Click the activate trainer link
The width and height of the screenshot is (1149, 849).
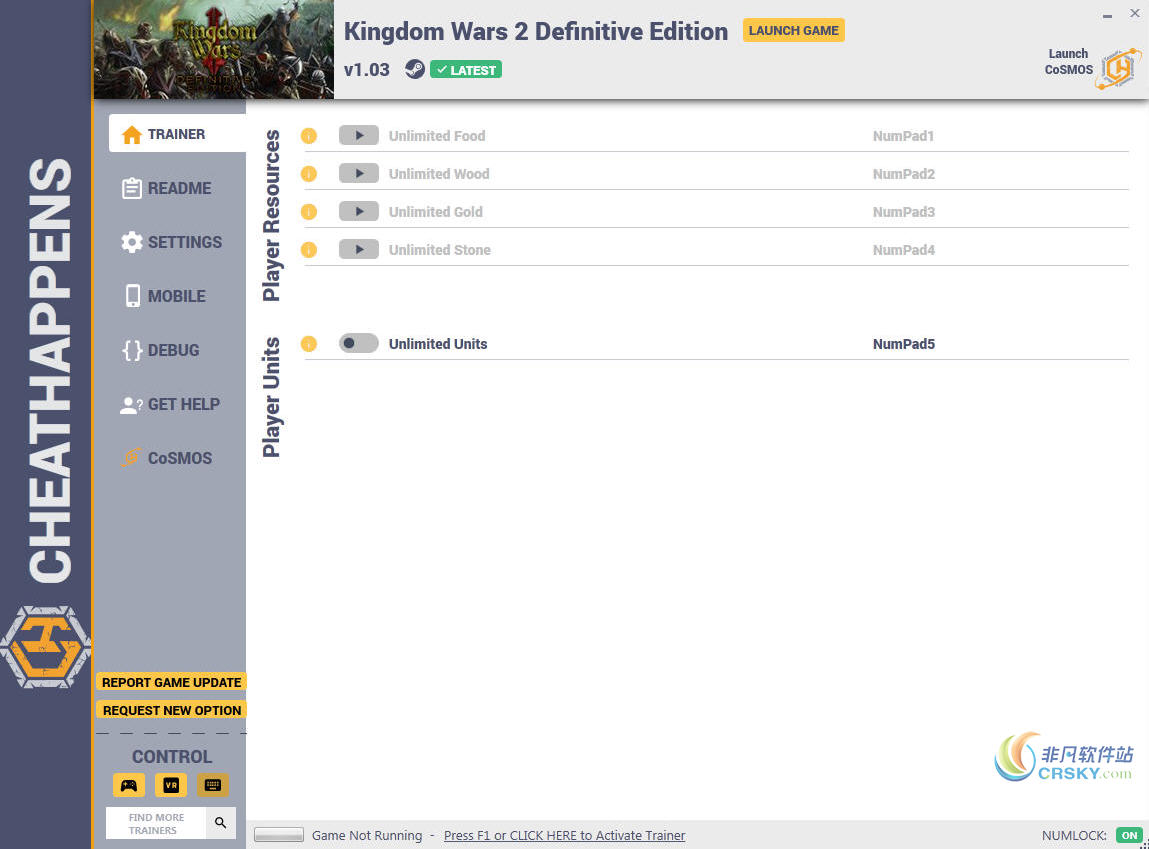pyautogui.click(x=564, y=836)
